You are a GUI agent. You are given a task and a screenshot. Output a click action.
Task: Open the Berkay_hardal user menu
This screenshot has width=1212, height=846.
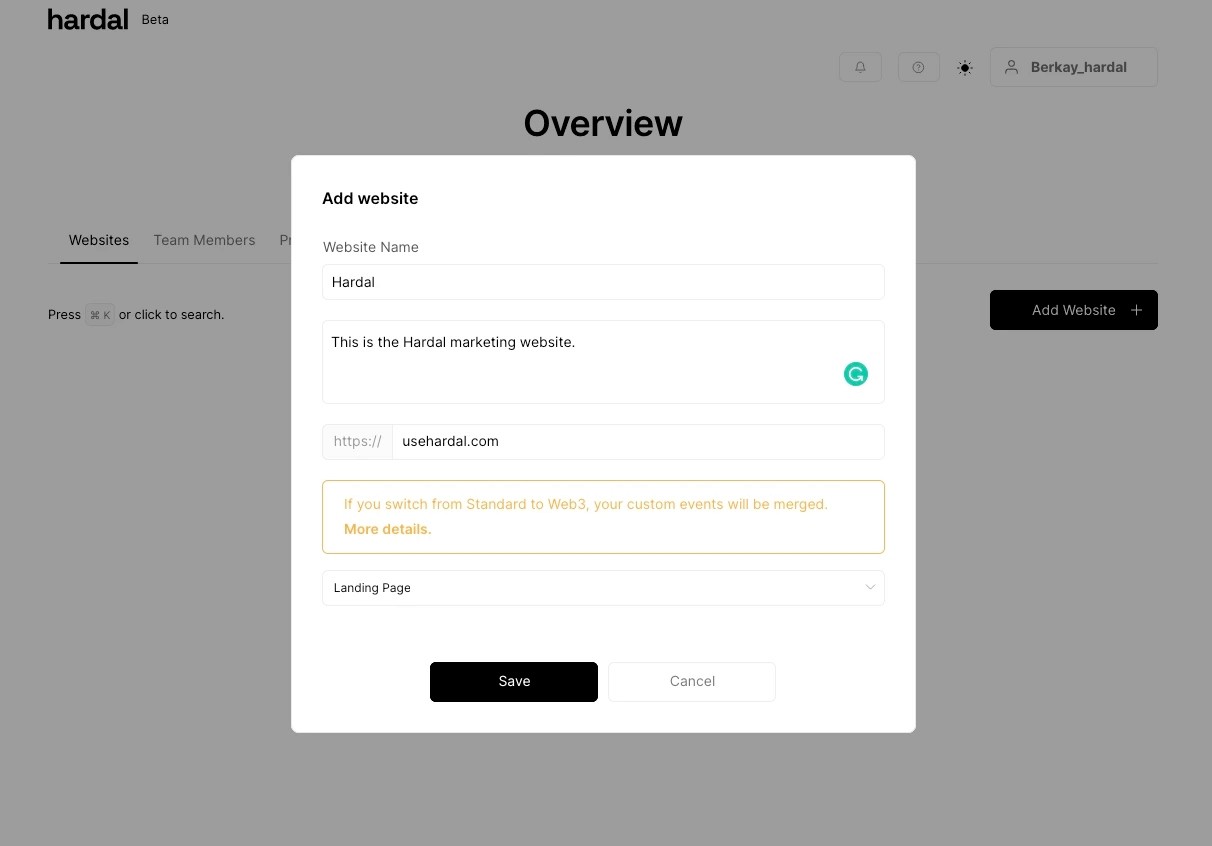1073,67
